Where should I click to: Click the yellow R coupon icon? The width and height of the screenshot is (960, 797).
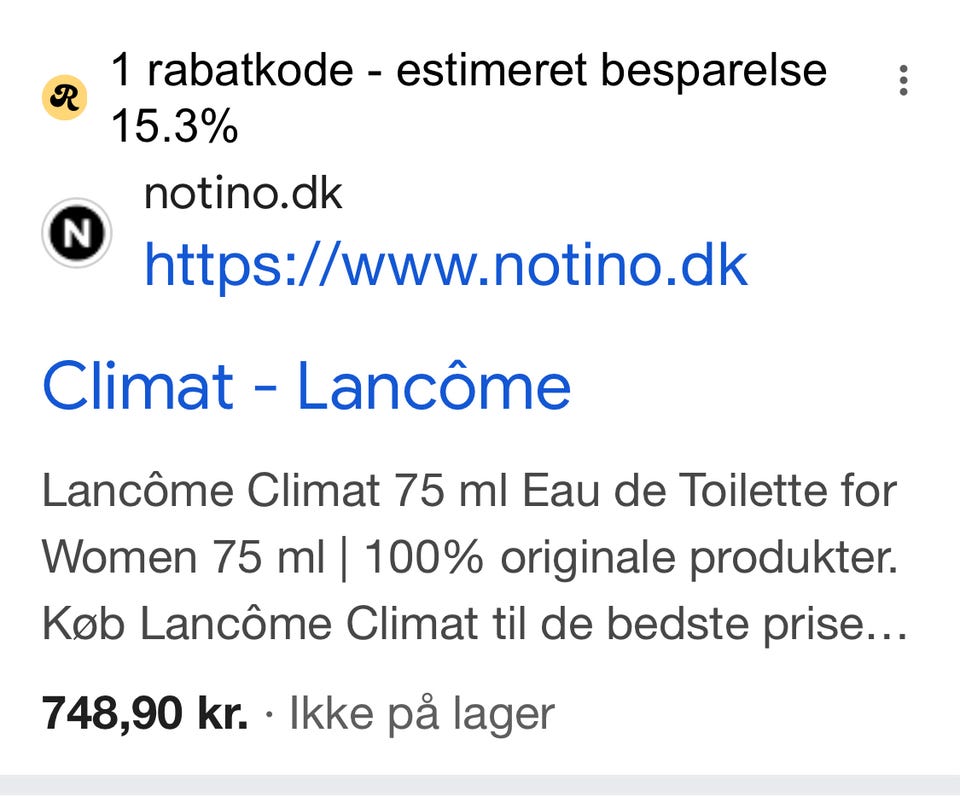(x=64, y=97)
